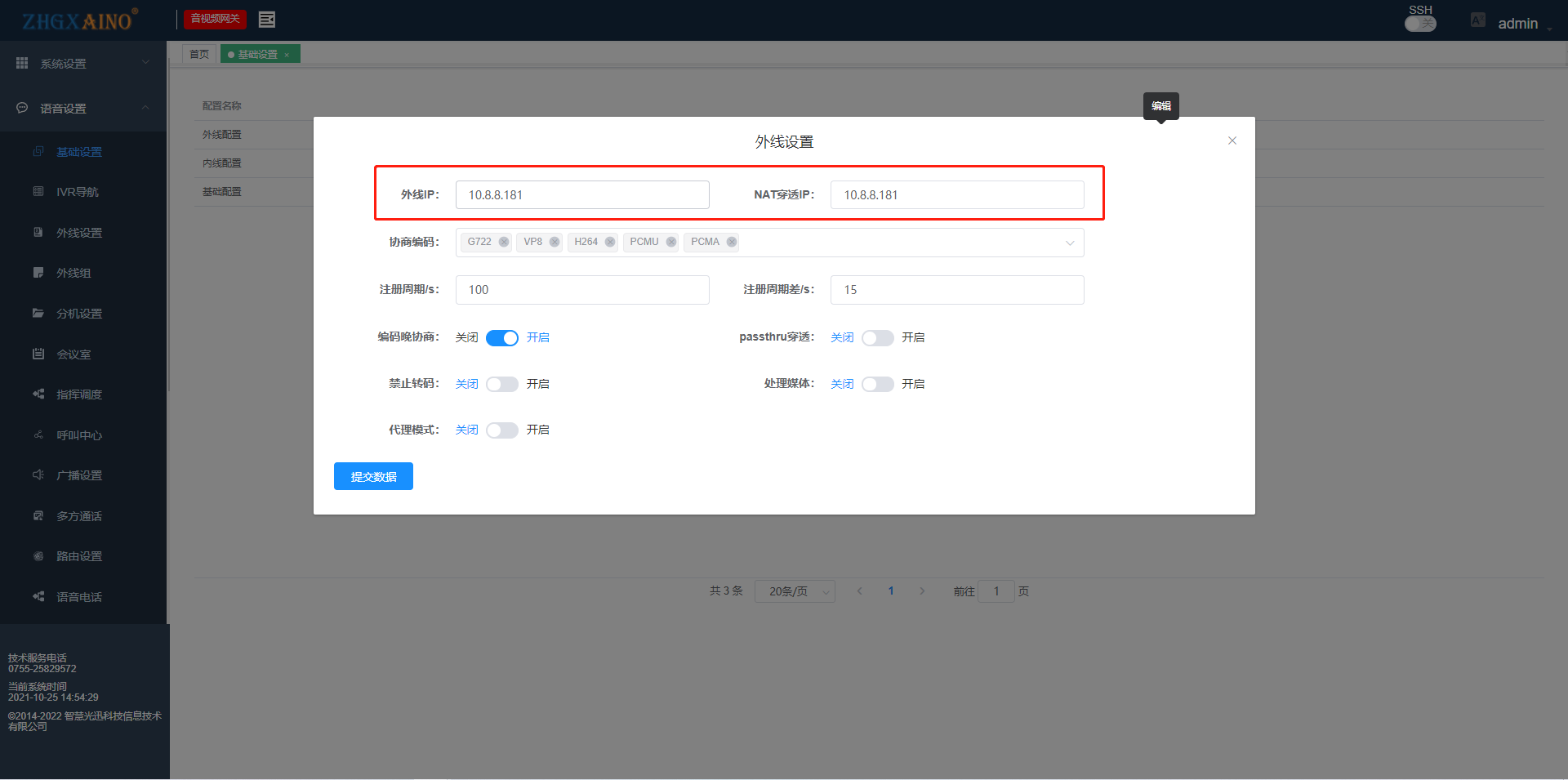Toggle the 编码晚协商 switch off
Viewport: 1568px width, 780px height.
click(x=501, y=338)
